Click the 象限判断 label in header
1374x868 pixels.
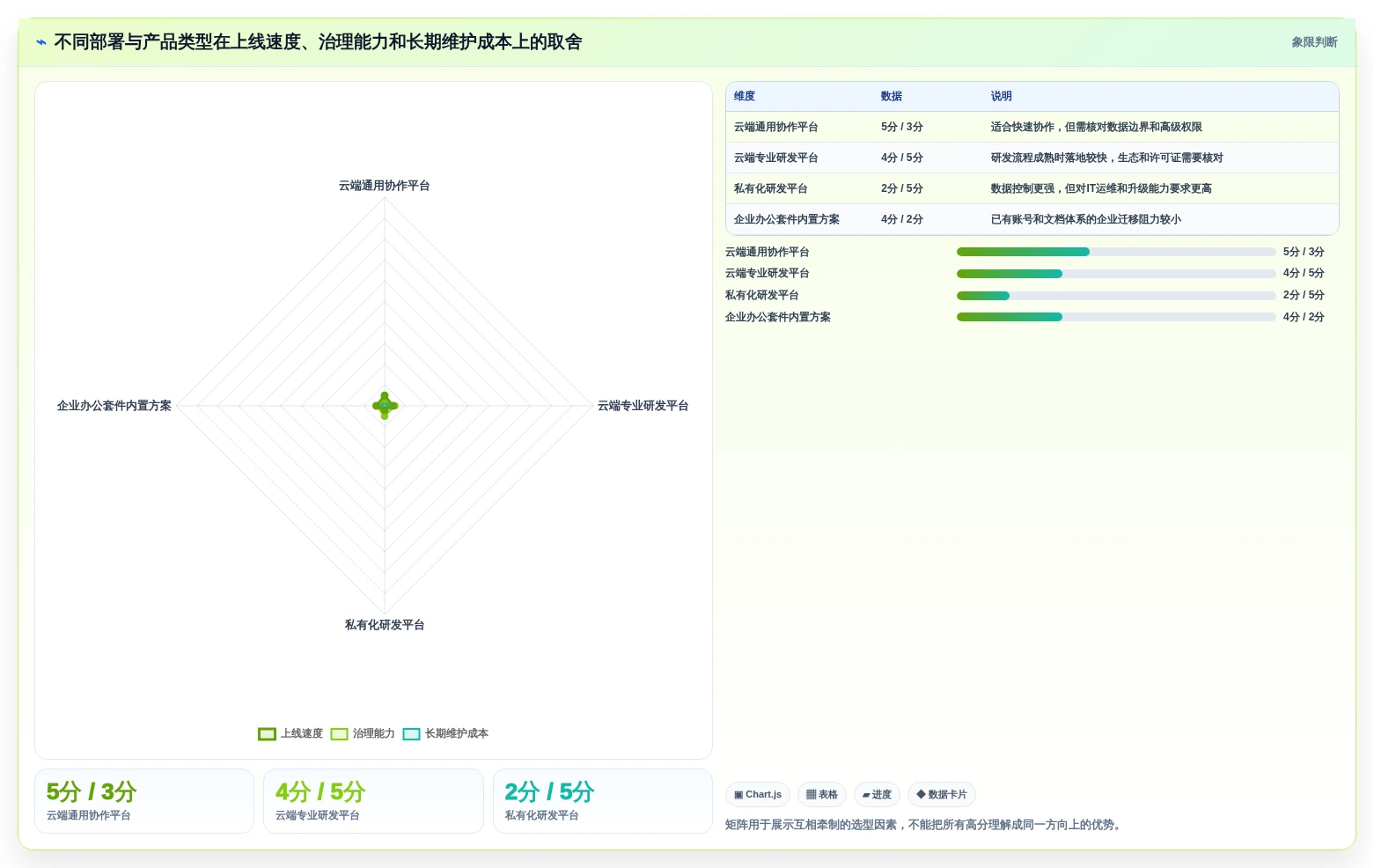pyautogui.click(x=1314, y=42)
